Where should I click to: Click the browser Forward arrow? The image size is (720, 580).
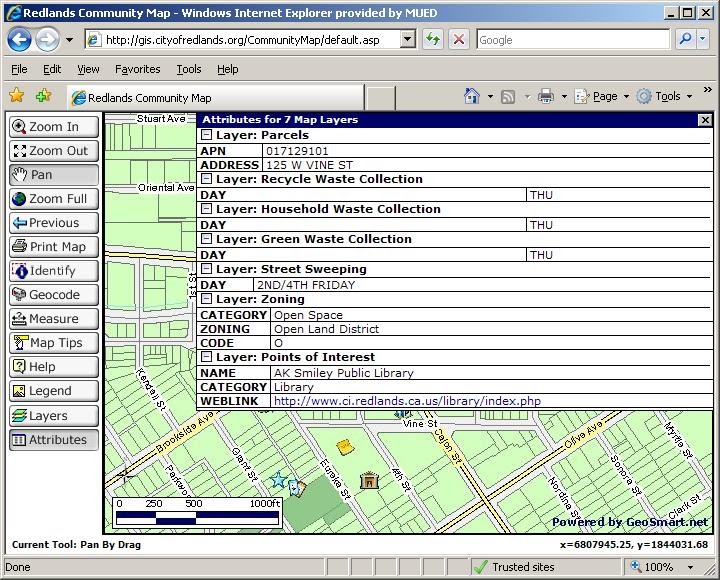pos(47,39)
